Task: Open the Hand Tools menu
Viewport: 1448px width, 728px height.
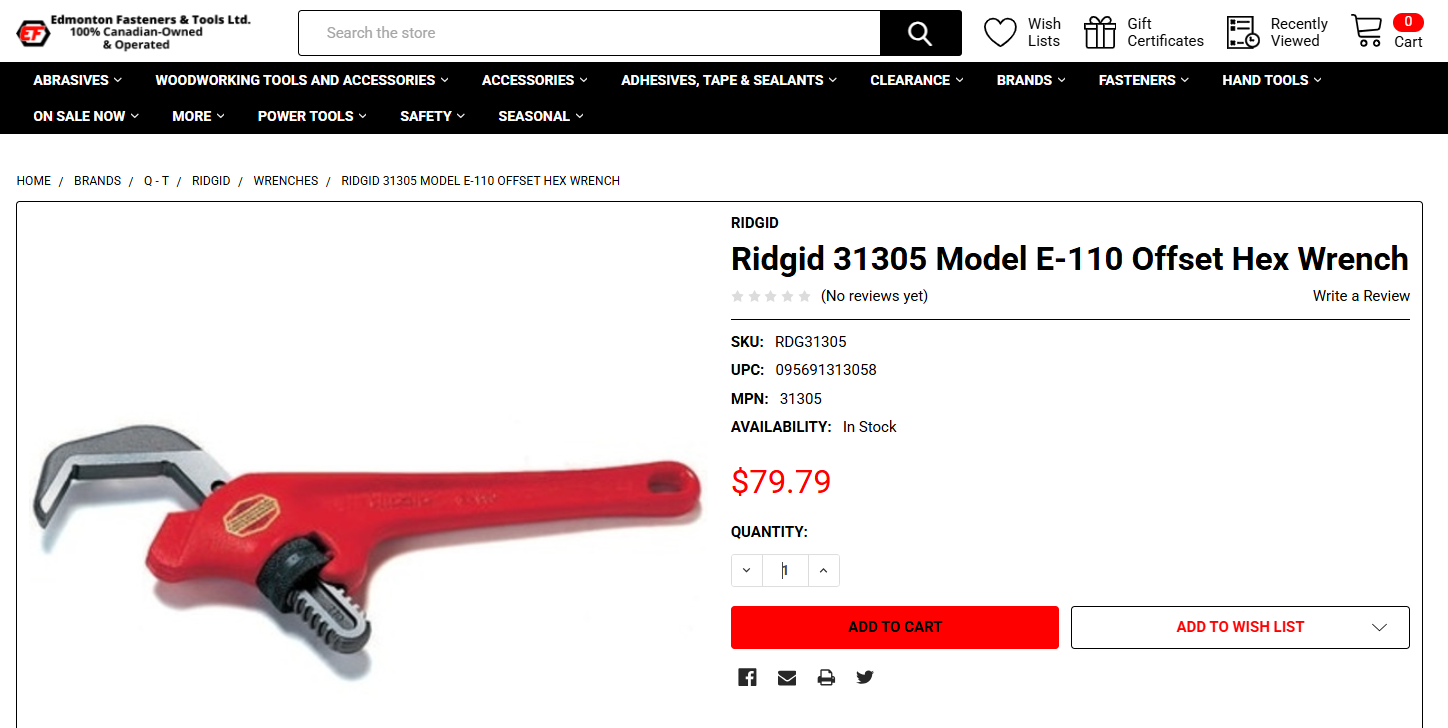Action: click(1272, 80)
